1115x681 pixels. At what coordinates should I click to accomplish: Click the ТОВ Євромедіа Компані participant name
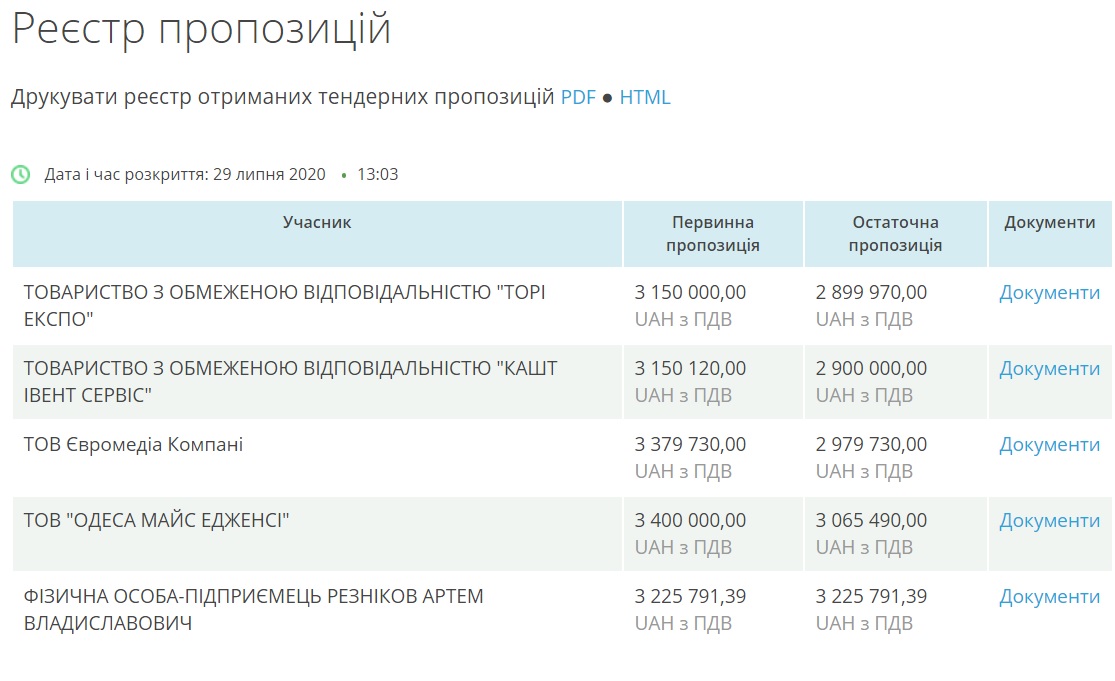(x=133, y=444)
